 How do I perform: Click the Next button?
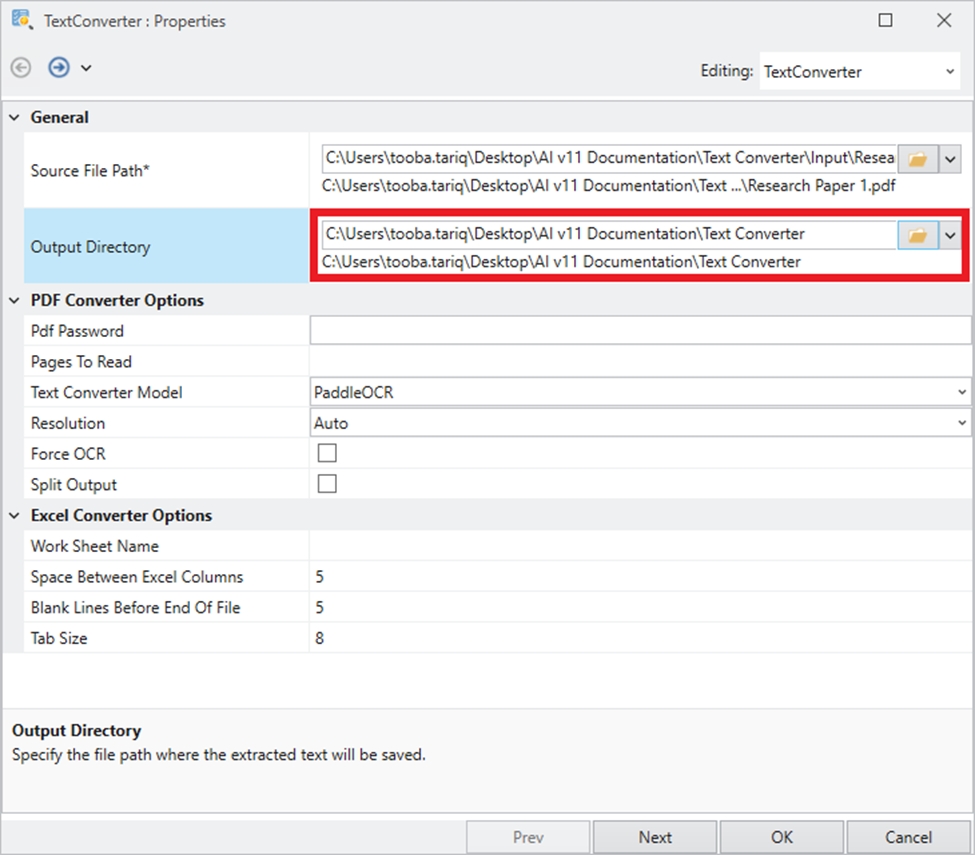(x=655, y=837)
